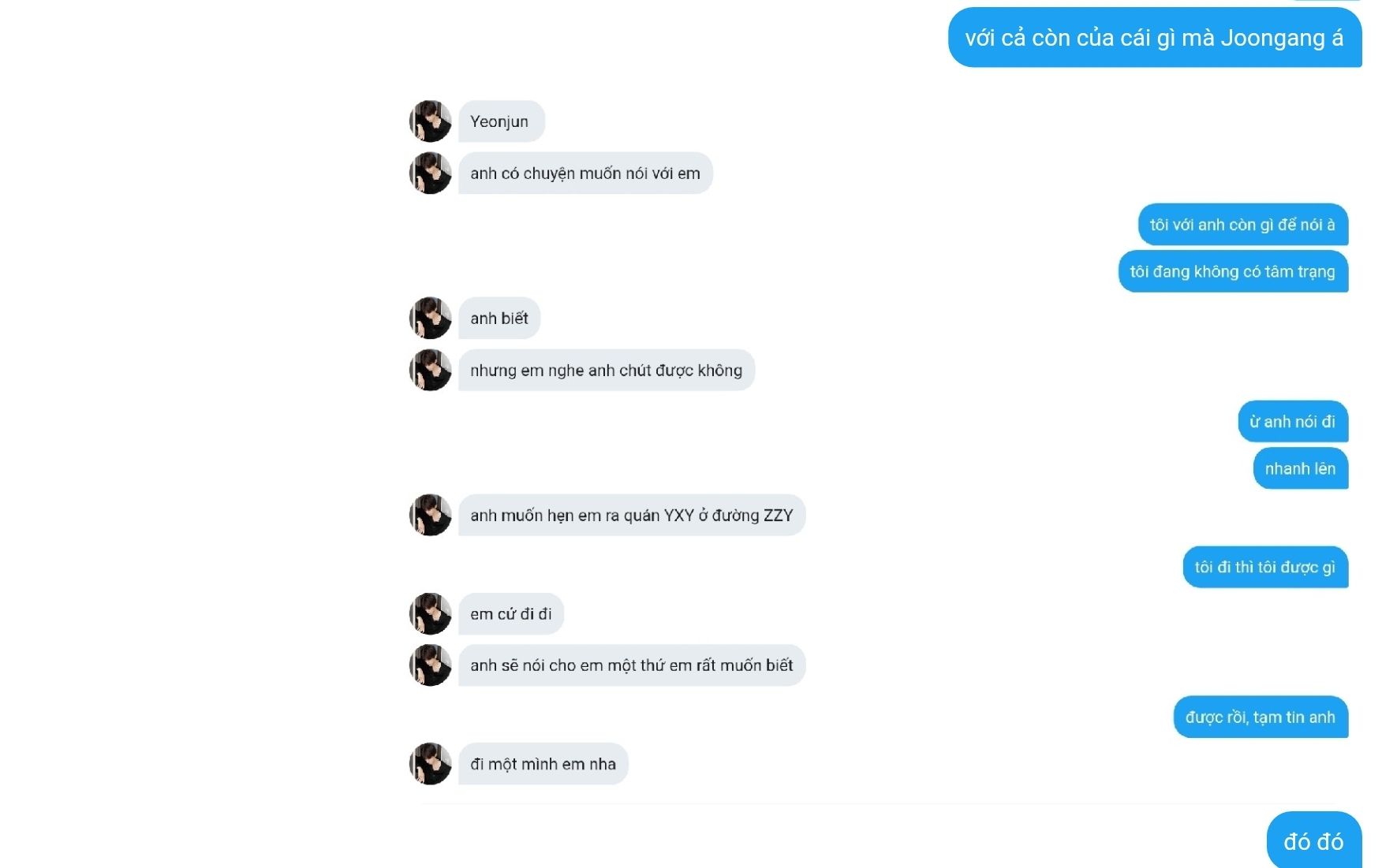Click avatar beside "nhưng em nghe anh chút"
1382x868 pixels.
(x=430, y=371)
